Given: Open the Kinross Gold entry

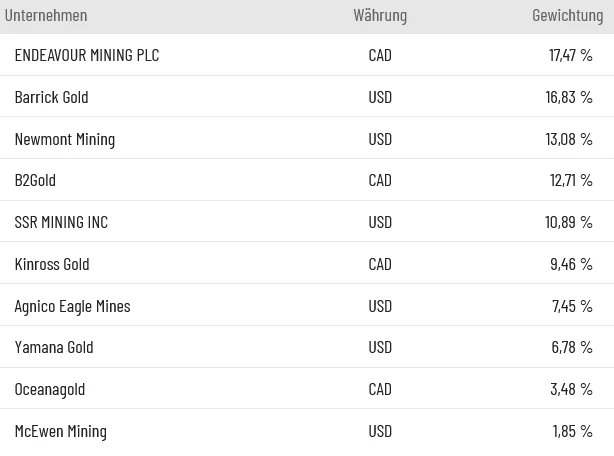Looking at the screenshot, I should coord(52,264).
